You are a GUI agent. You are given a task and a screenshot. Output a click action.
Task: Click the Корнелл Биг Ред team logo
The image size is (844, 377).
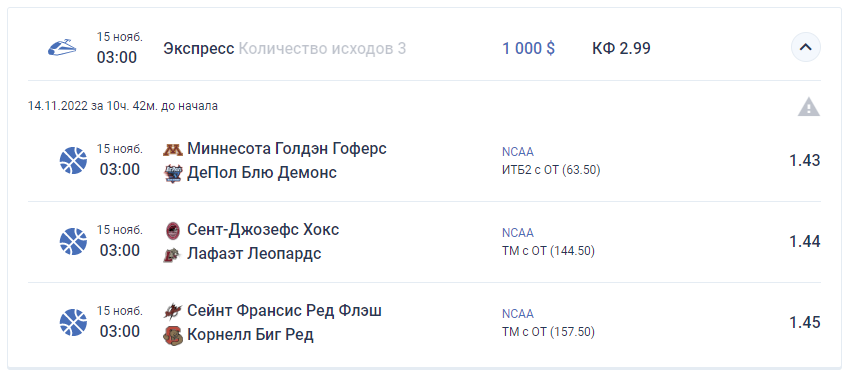point(172,335)
